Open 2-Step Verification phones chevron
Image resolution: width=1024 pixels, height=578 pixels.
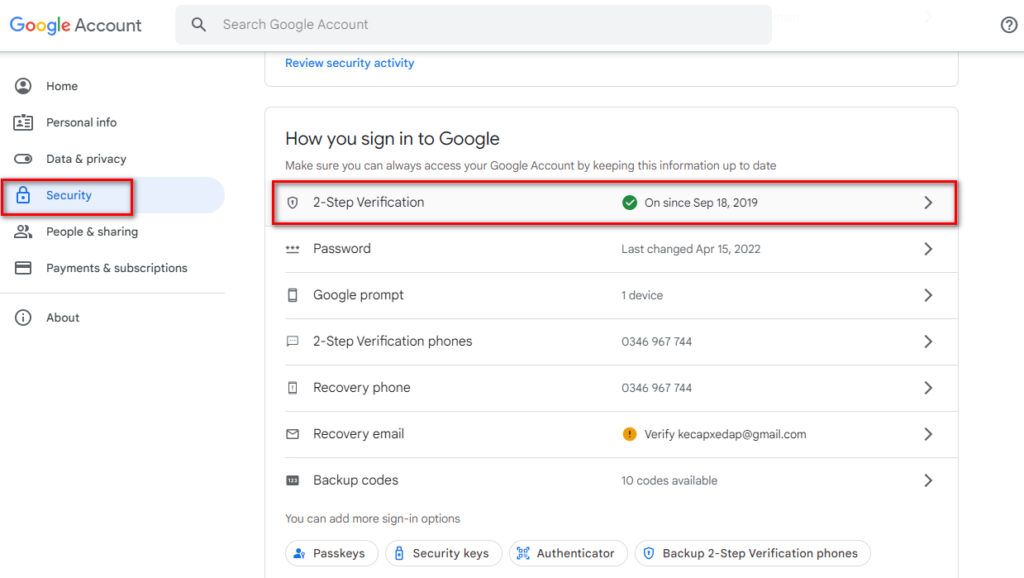point(928,342)
